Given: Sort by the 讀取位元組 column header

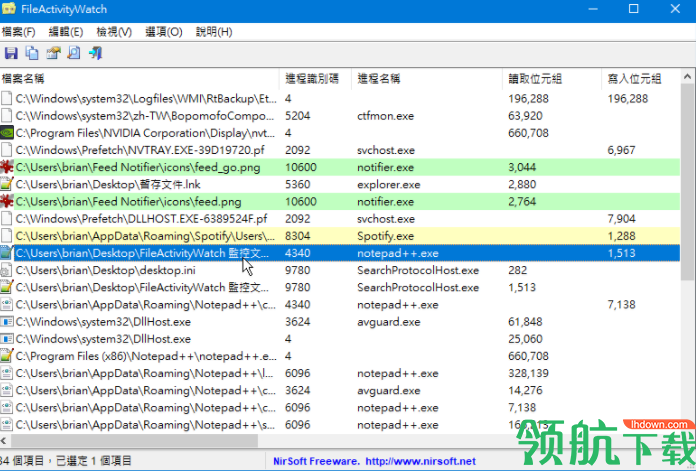Looking at the screenshot, I should (552, 79).
